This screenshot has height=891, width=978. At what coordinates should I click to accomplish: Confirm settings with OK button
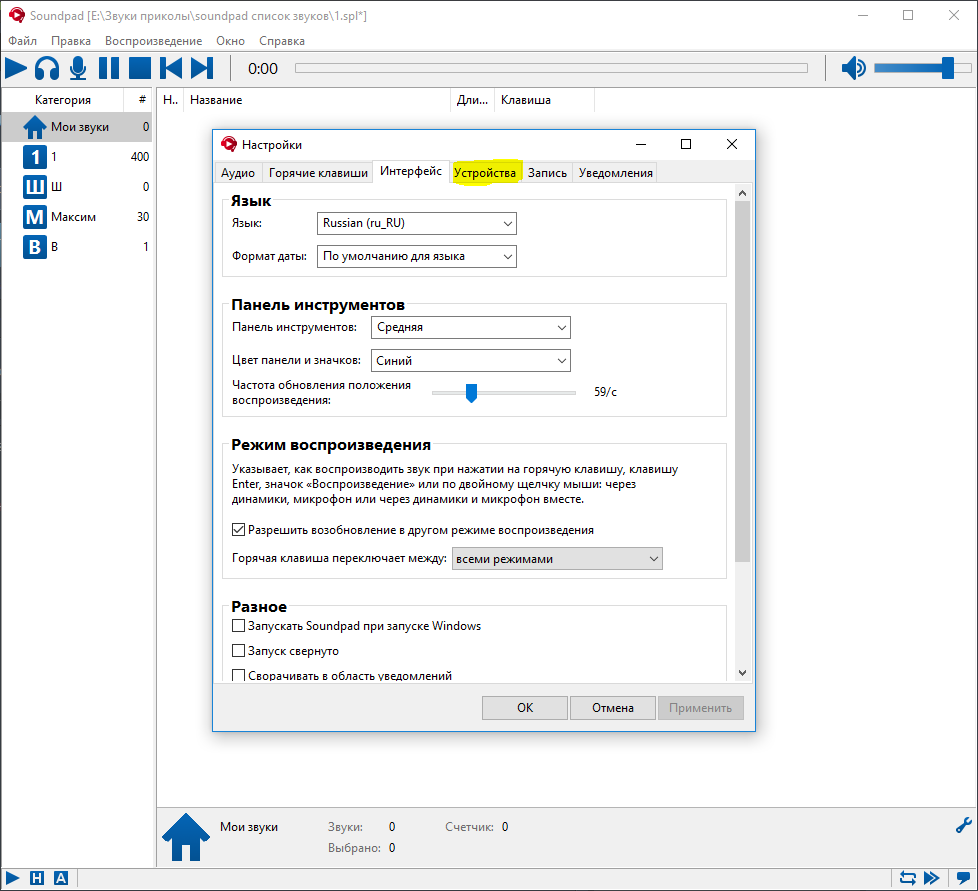click(x=525, y=708)
